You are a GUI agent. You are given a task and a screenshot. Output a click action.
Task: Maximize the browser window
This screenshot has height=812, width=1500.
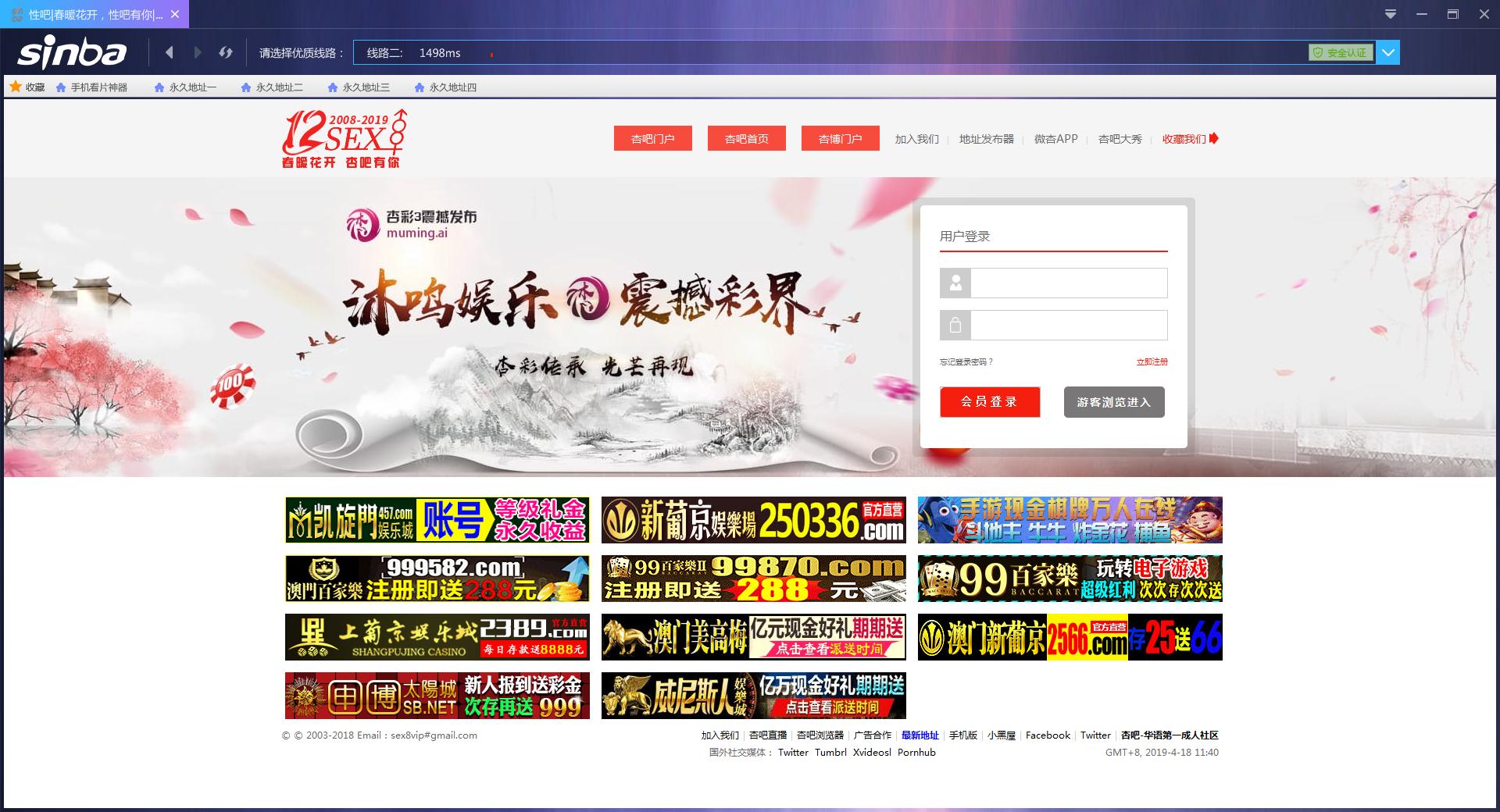pos(1453,14)
